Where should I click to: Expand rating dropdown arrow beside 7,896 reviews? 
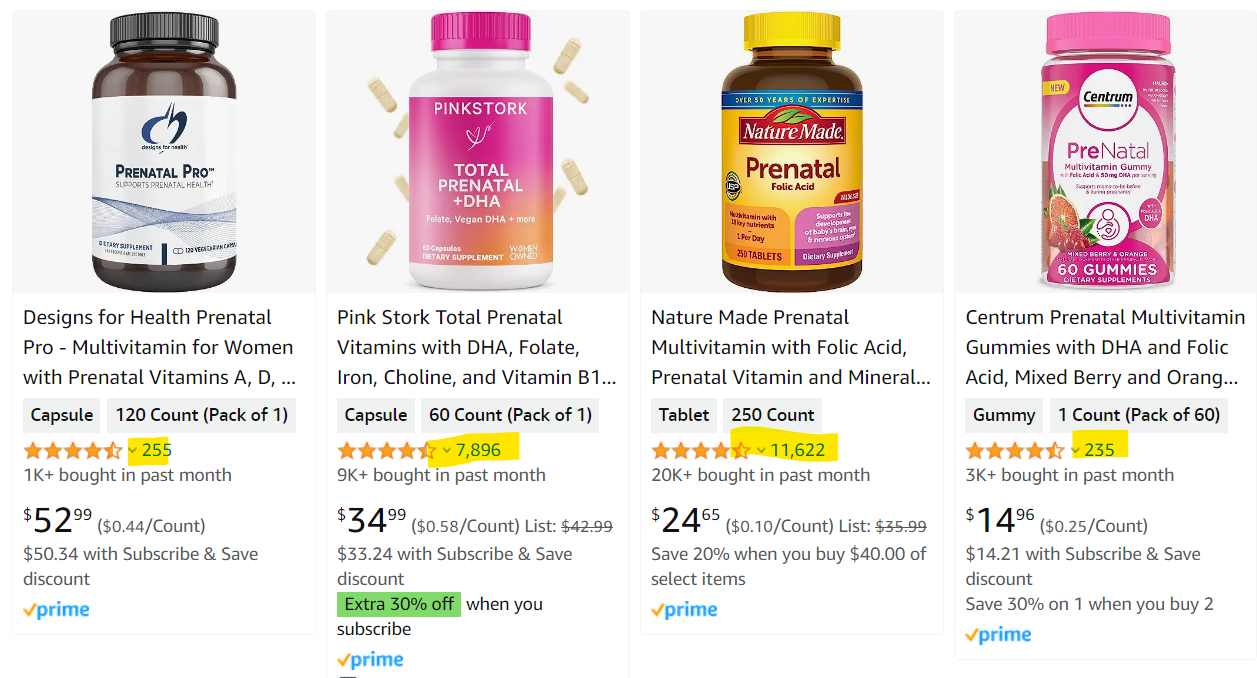tap(447, 451)
